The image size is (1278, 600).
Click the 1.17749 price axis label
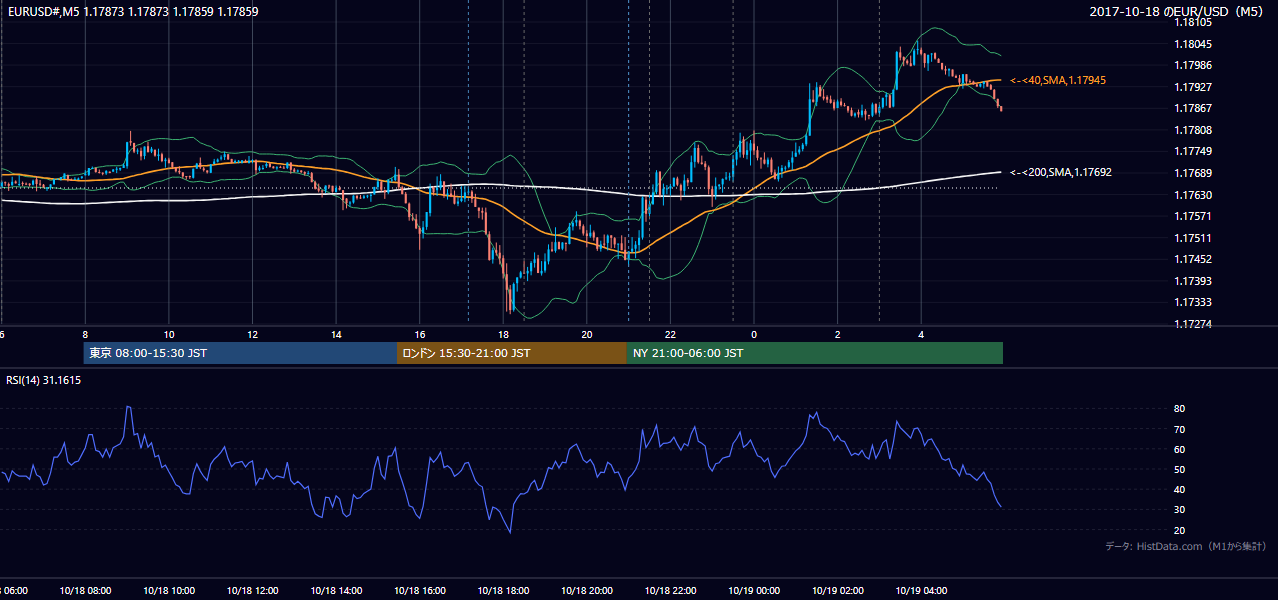(x=1193, y=151)
